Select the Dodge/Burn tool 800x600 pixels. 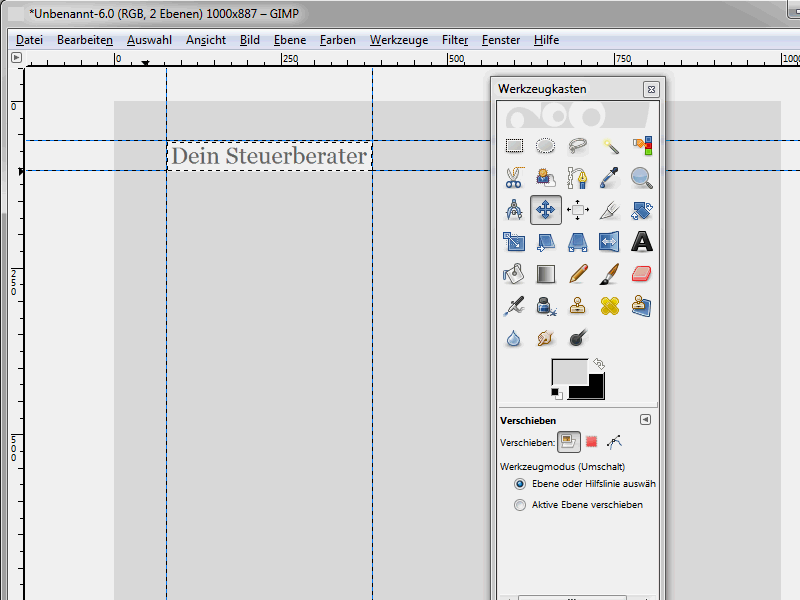tap(578, 338)
